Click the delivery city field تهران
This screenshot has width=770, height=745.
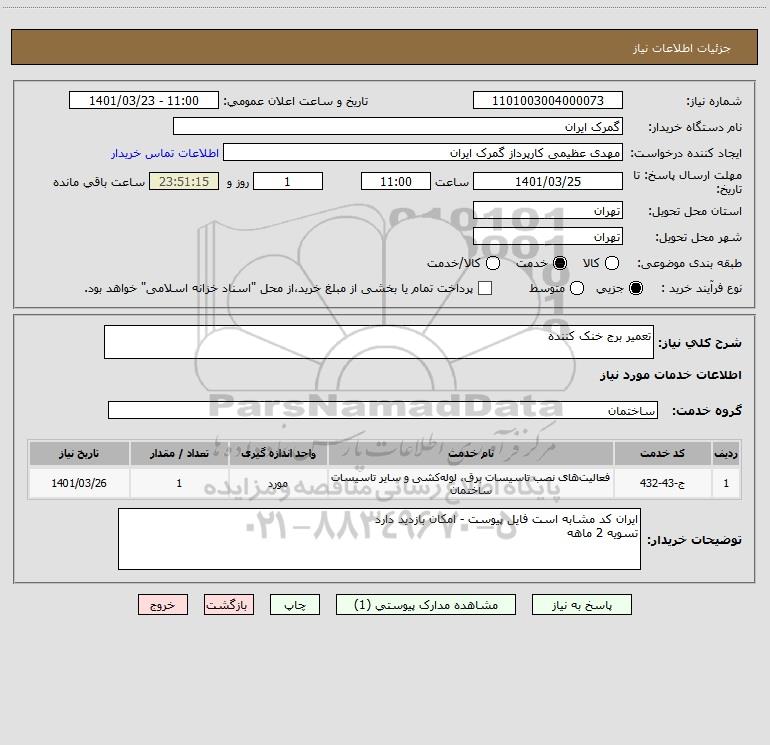[x=548, y=236]
